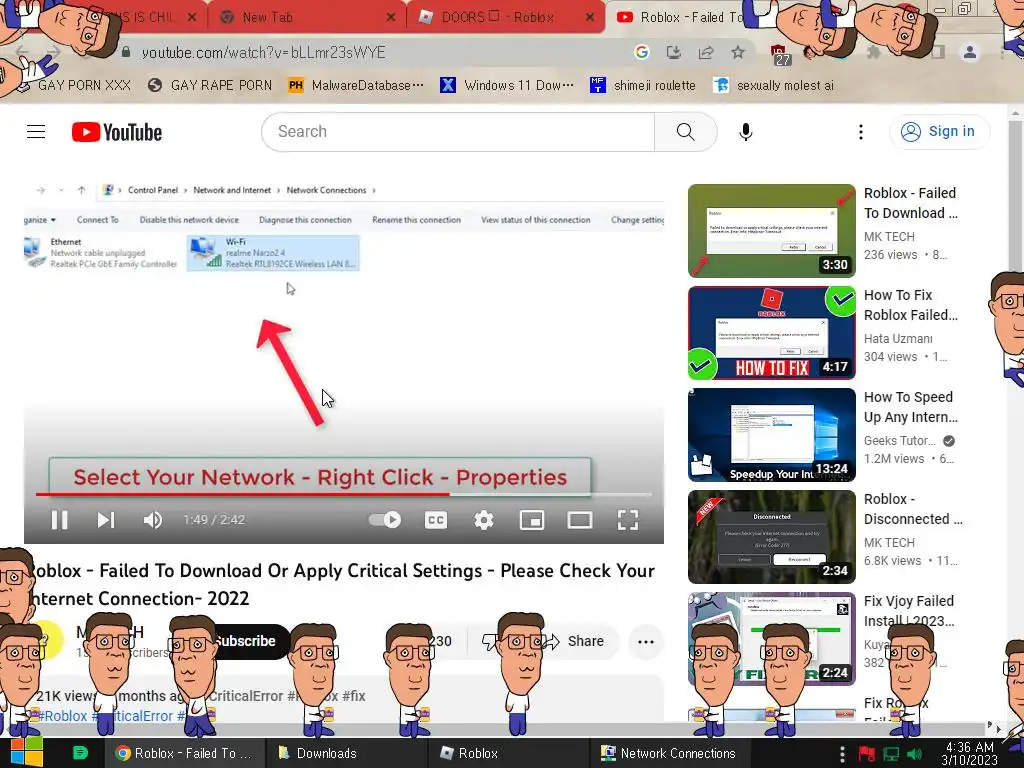Open video player settings gear
Viewport: 1024px width, 768px height.
point(484,520)
